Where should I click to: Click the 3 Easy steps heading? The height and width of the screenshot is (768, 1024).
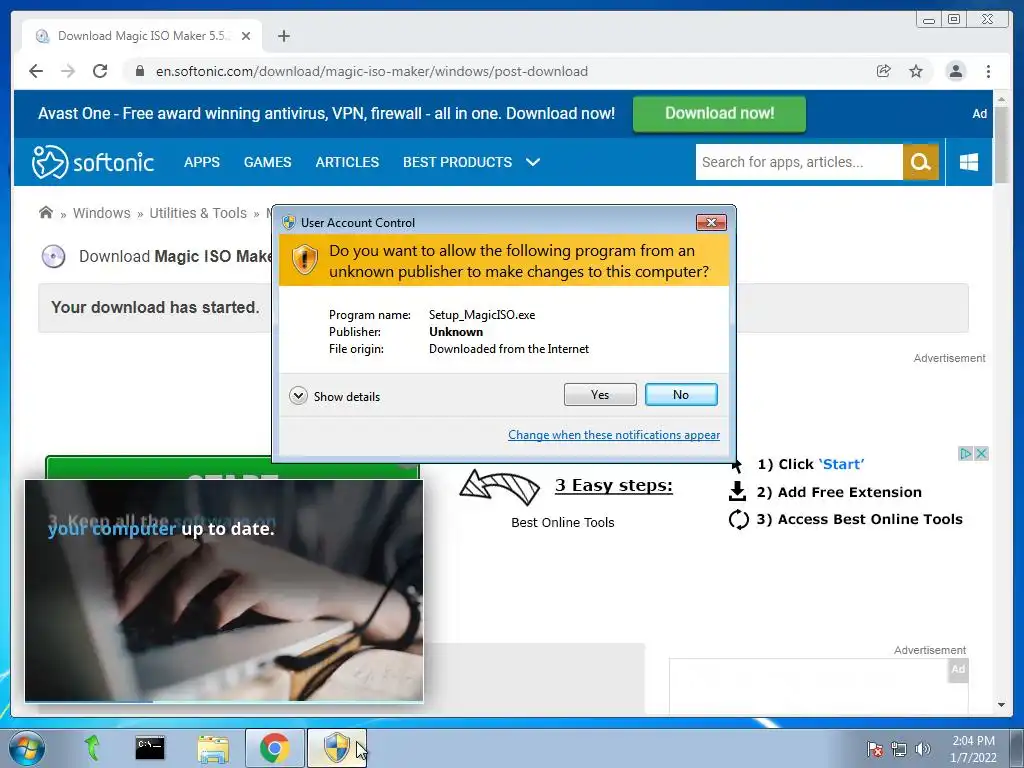pos(614,485)
